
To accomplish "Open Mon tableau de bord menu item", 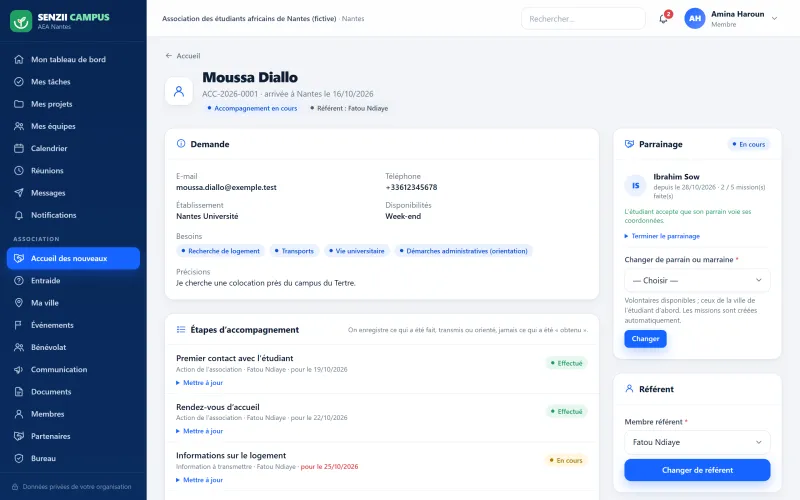I will (73, 59).
